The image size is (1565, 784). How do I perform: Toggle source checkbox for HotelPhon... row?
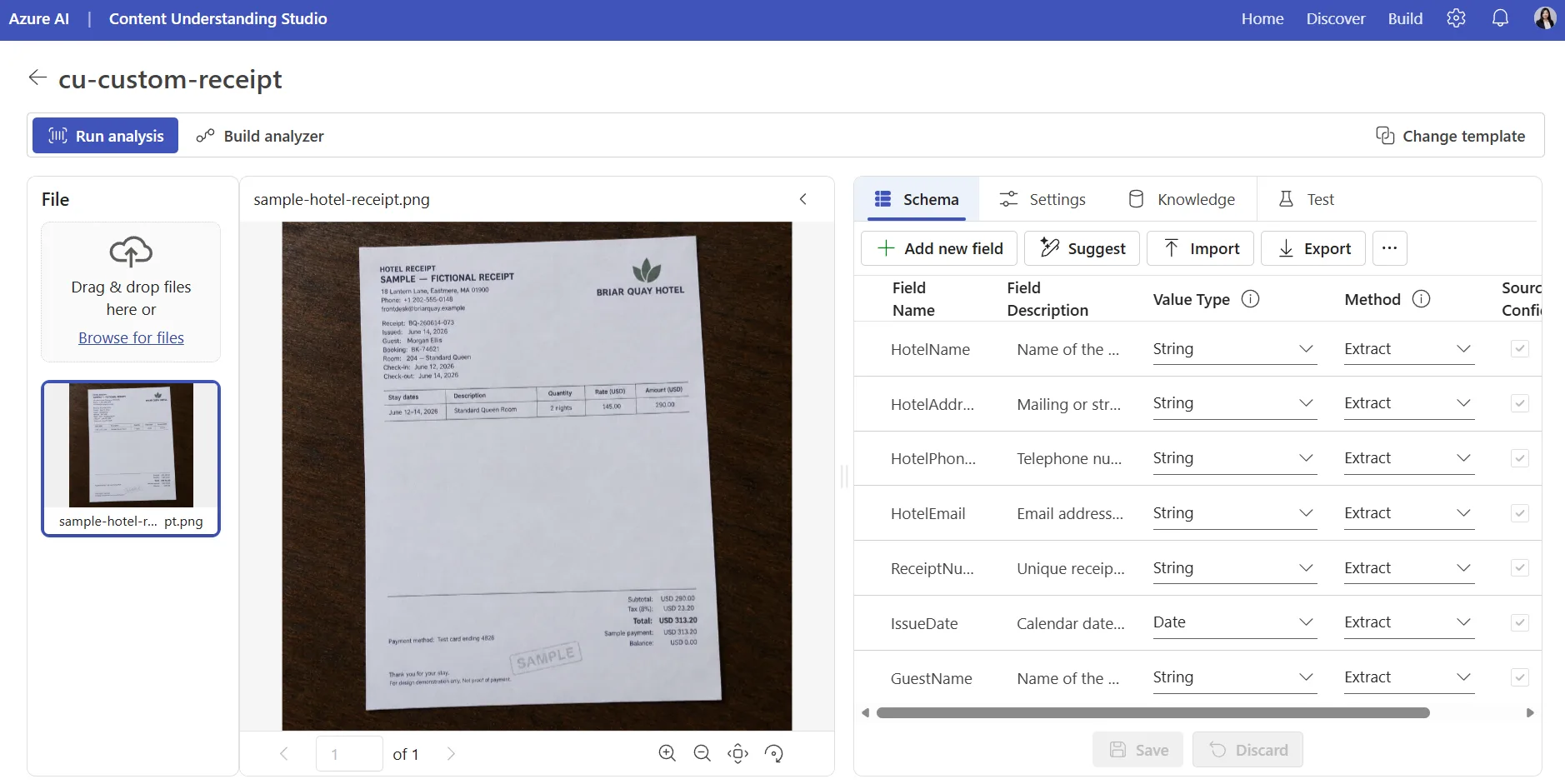tap(1520, 458)
